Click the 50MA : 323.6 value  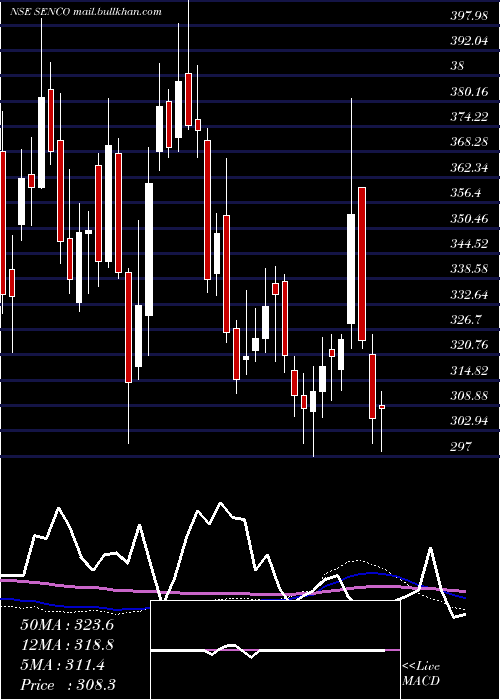[x=67, y=625]
